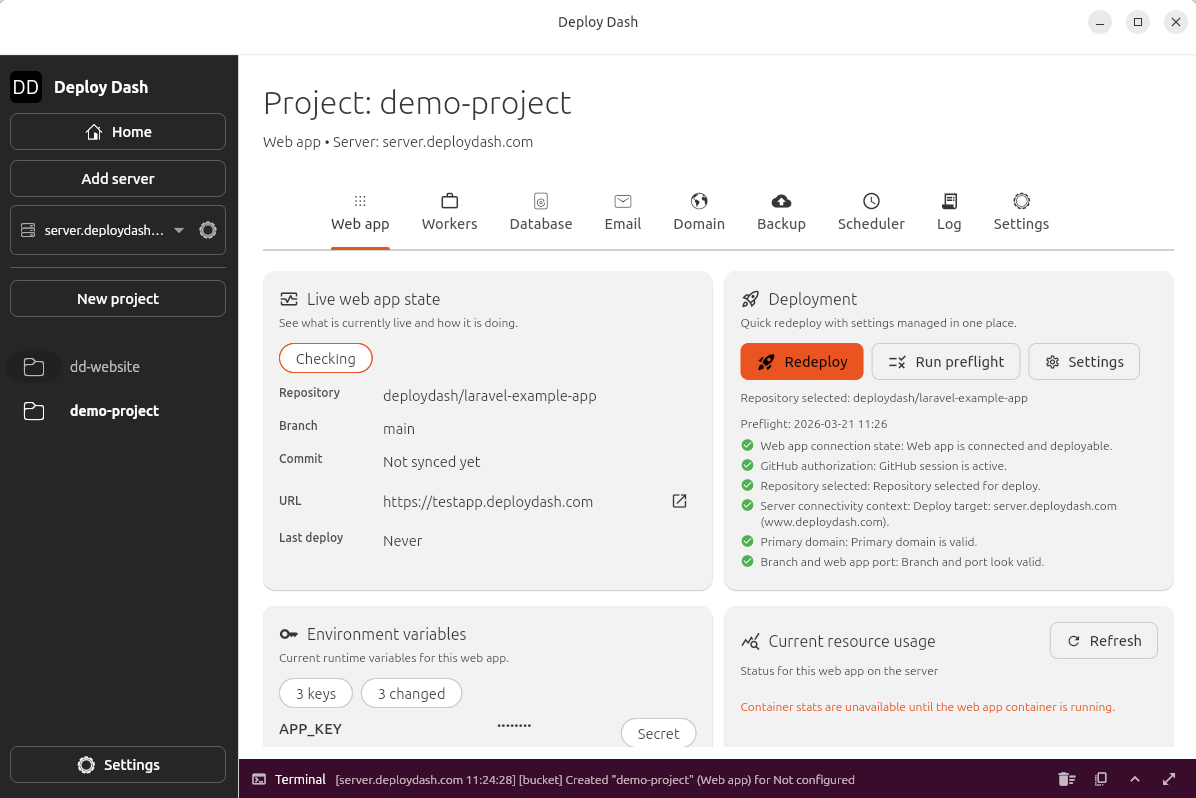Click the Deploy Dash DD logo icon
Screen dimensions: 1196x798
point(26,86)
